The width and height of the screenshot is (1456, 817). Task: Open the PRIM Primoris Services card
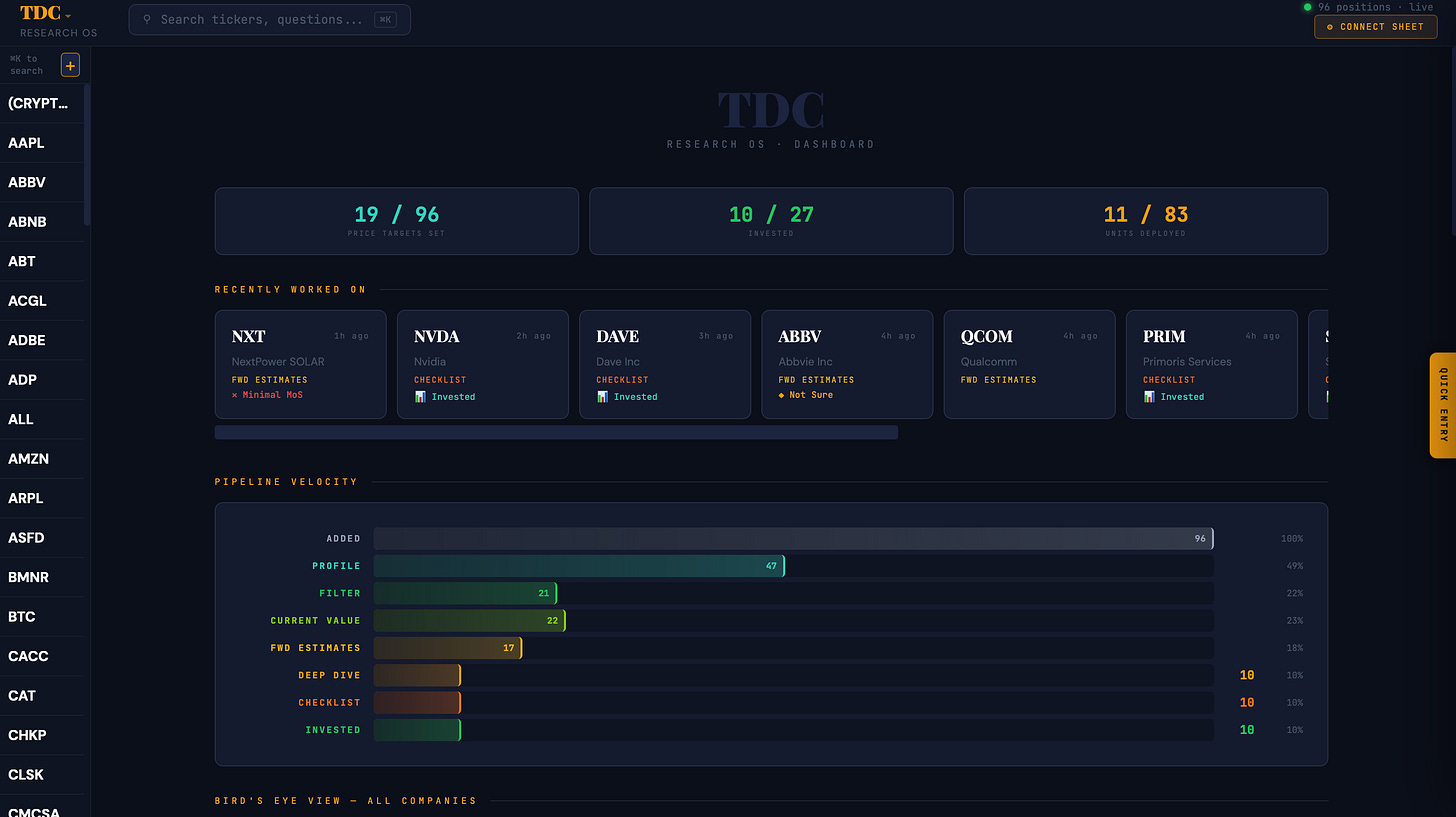click(x=1212, y=364)
